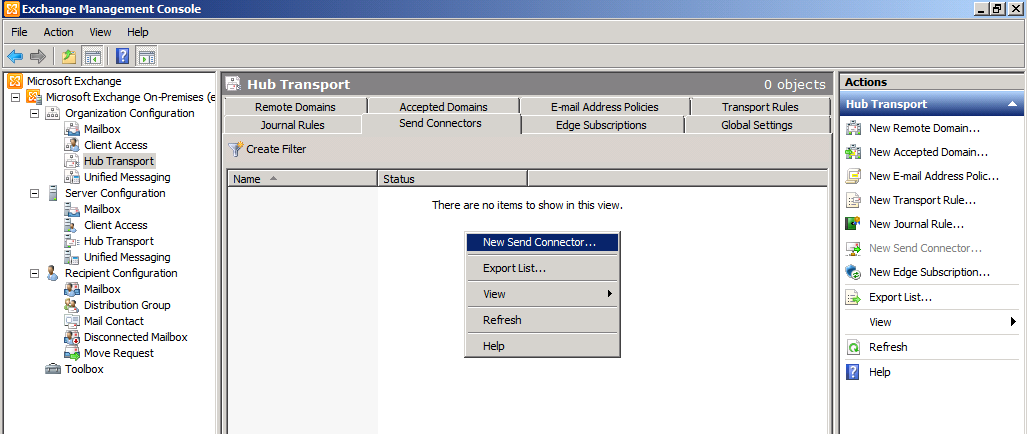
Task: Switch to E-mail Address Policies tab
Action: click(605, 107)
